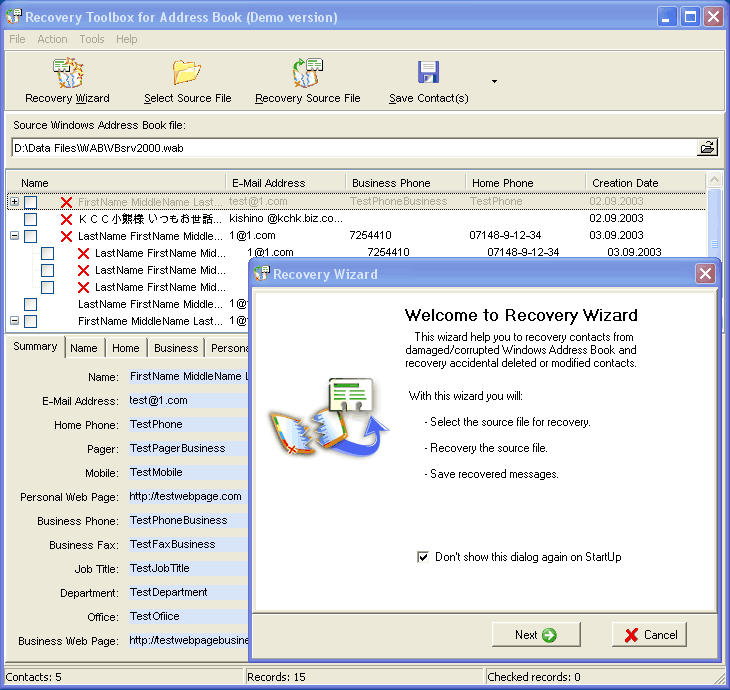Tick the checkbox of the first contact row
The image size is (730, 690).
pos(31,202)
